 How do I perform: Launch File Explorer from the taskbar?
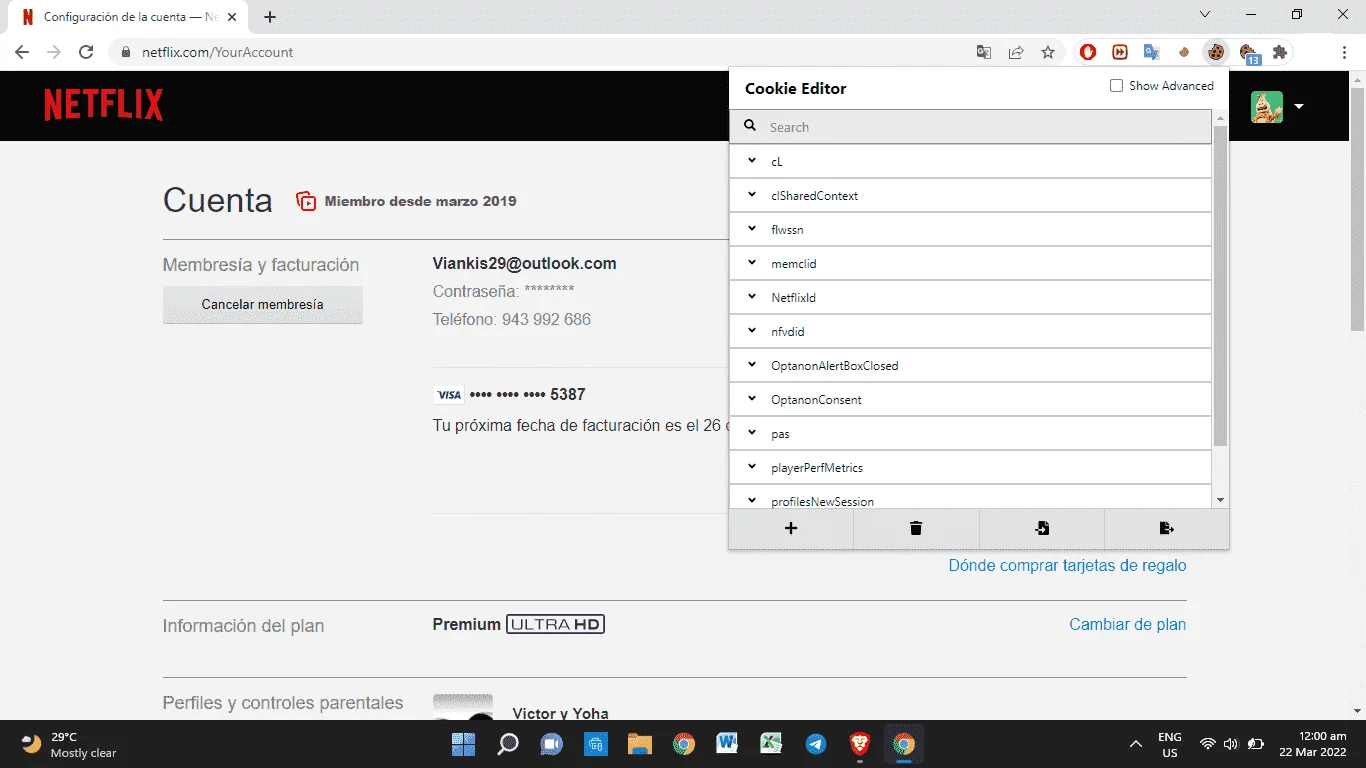pos(640,744)
